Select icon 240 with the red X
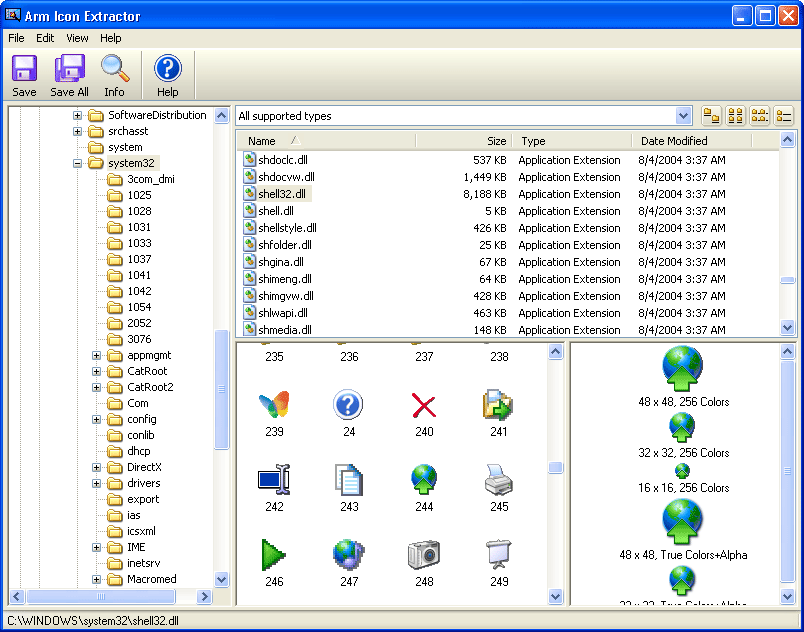This screenshot has height=632, width=804. pos(423,404)
